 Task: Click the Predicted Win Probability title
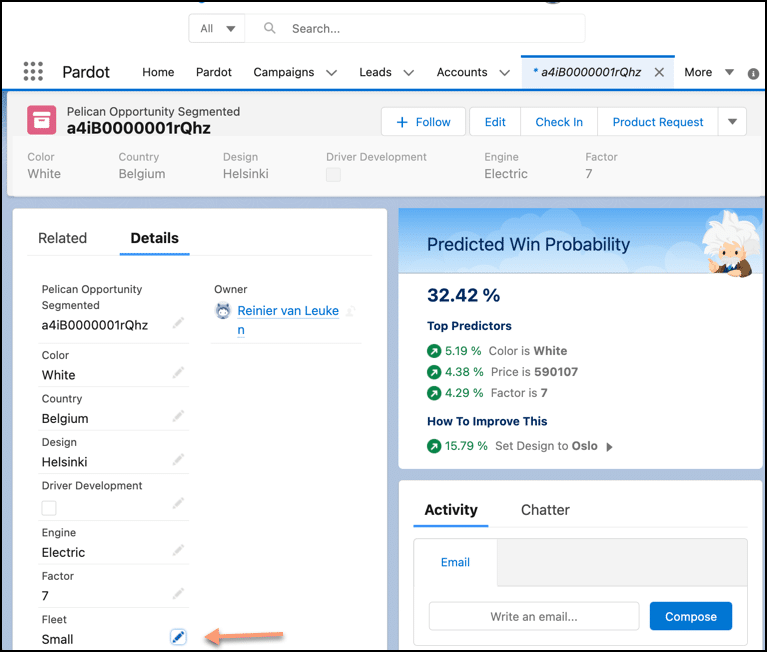pos(528,245)
